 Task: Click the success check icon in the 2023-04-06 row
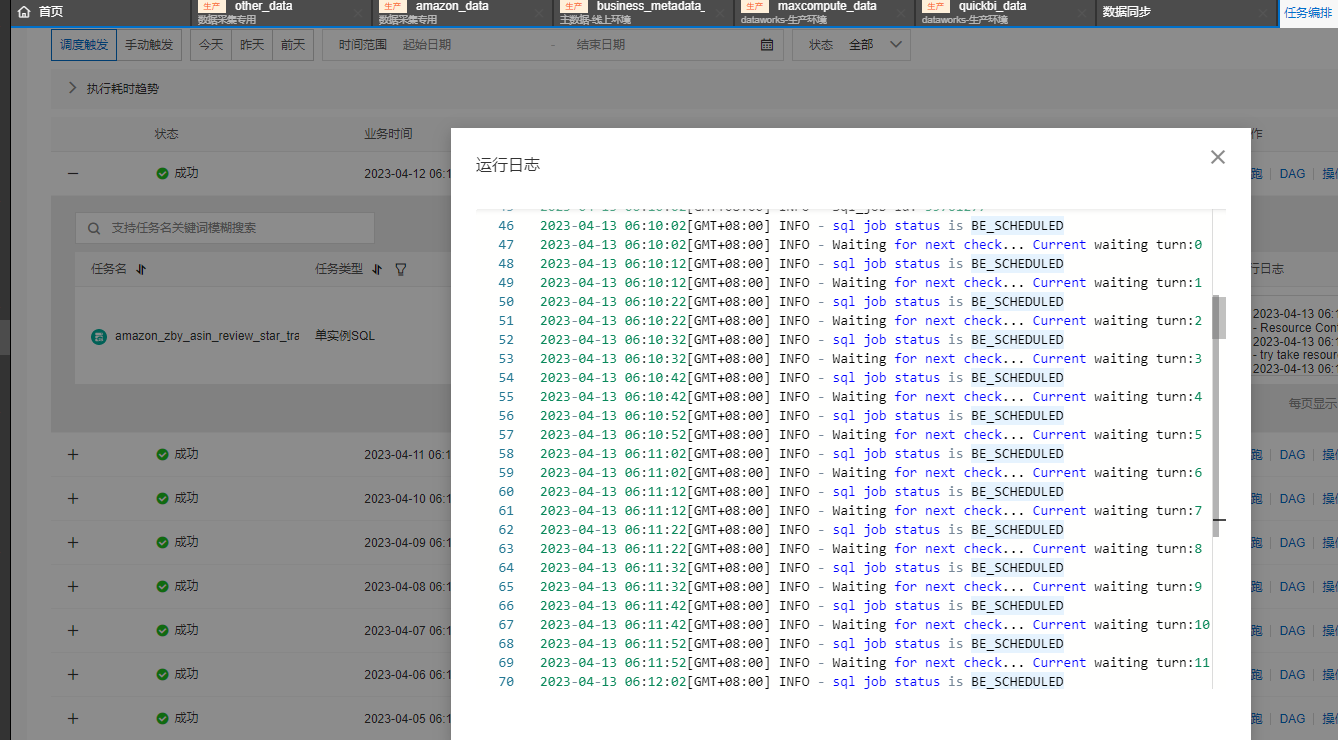(x=162, y=674)
